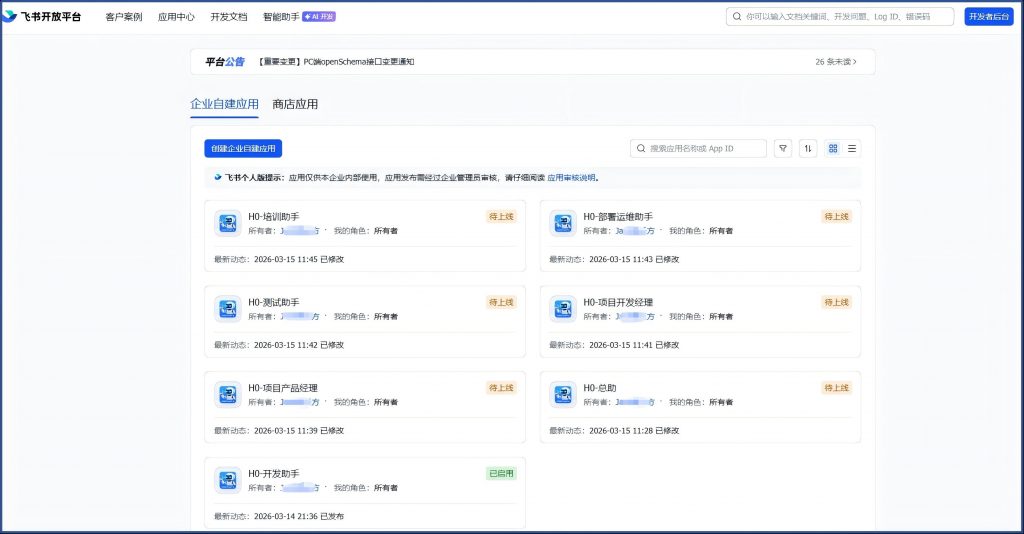Open the 应用审核说明 link

tap(571, 177)
